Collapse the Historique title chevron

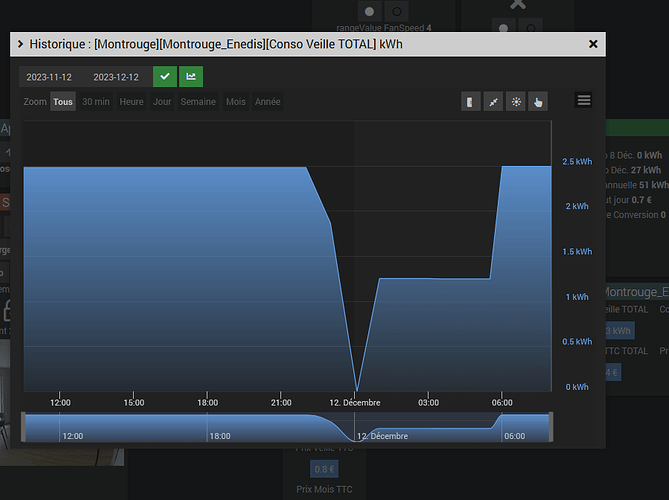tap(20, 44)
